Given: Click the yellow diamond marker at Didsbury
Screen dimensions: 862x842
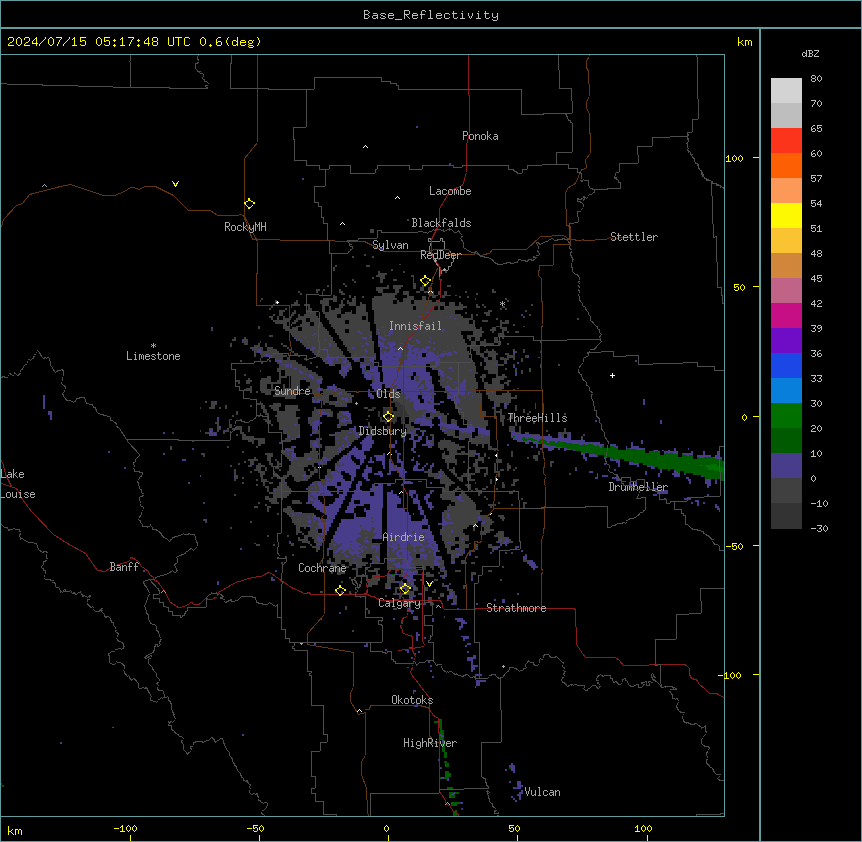Looking at the screenshot, I should click(x=389, y=416).
